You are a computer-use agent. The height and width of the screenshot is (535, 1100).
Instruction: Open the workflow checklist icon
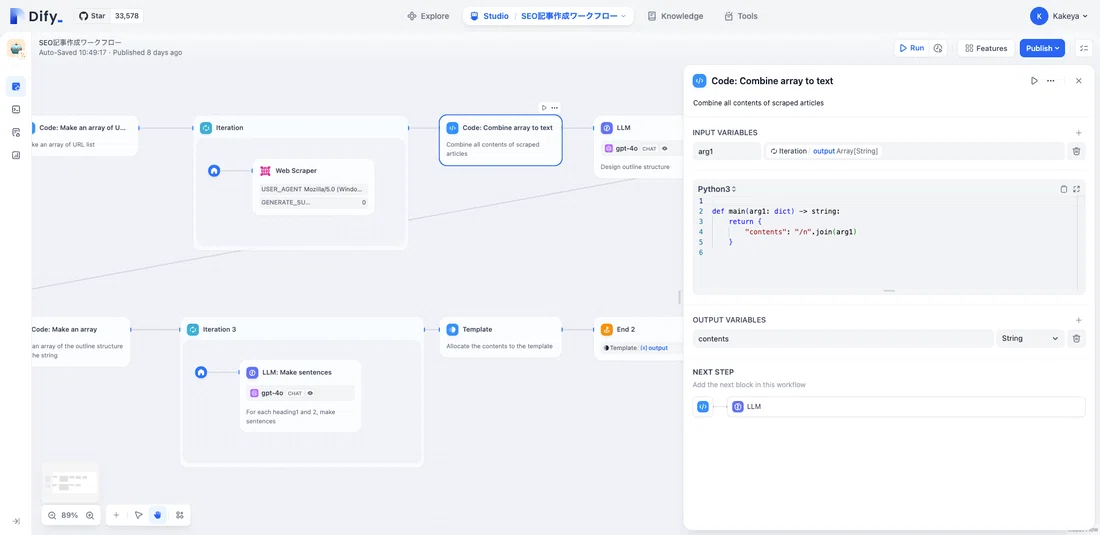click(x=1082, y=48)
